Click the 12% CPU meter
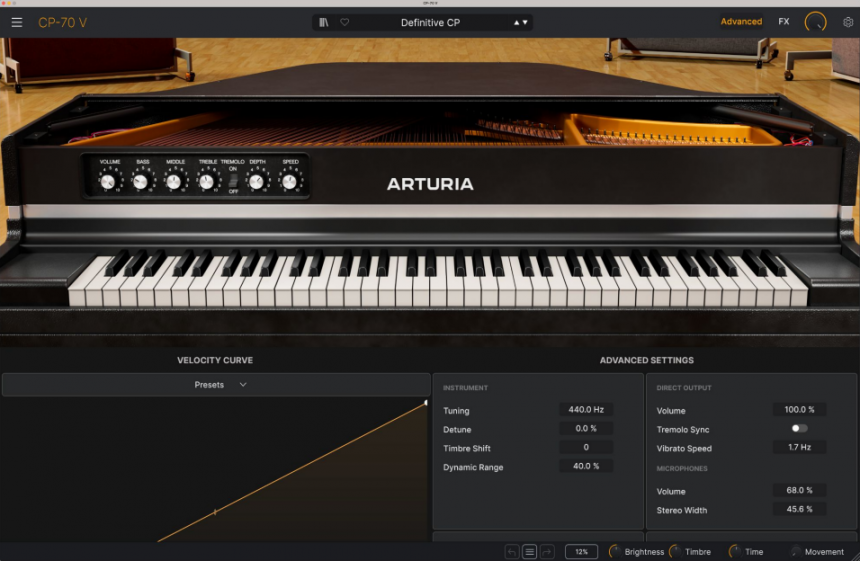This screenshot has width=860, height=561. pos(581,552)
